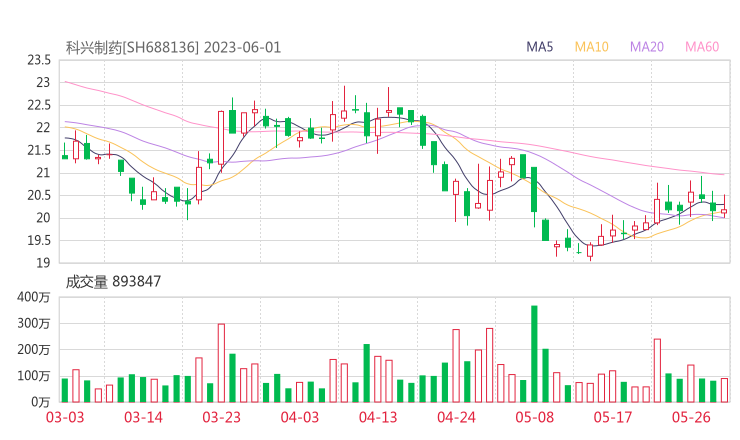Click the long green candlestick near 05-08
Image resolution: width=740 pixels, height=440 pixels.
coord(534,189)
